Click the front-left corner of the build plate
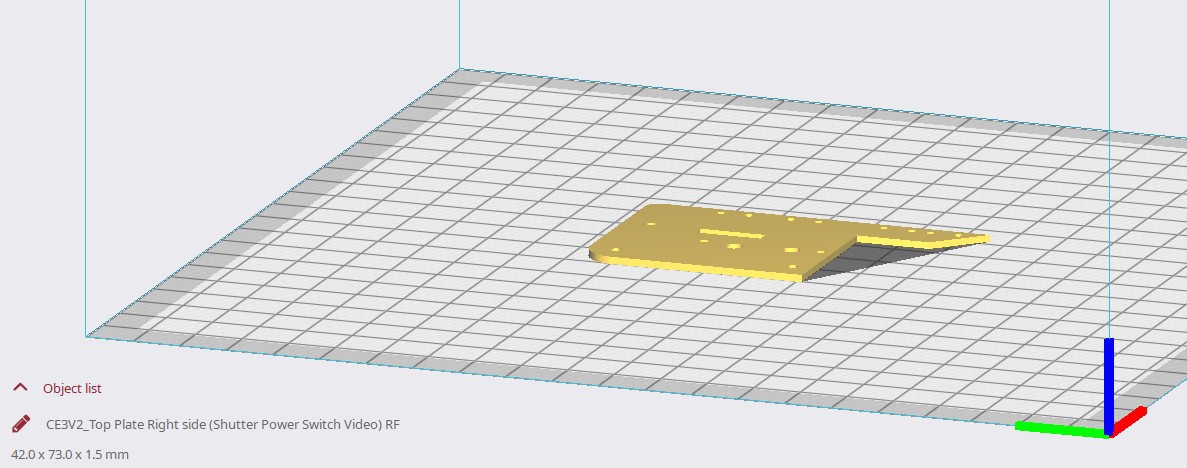This screenshot has width=1187, height=468. [87, 336]
